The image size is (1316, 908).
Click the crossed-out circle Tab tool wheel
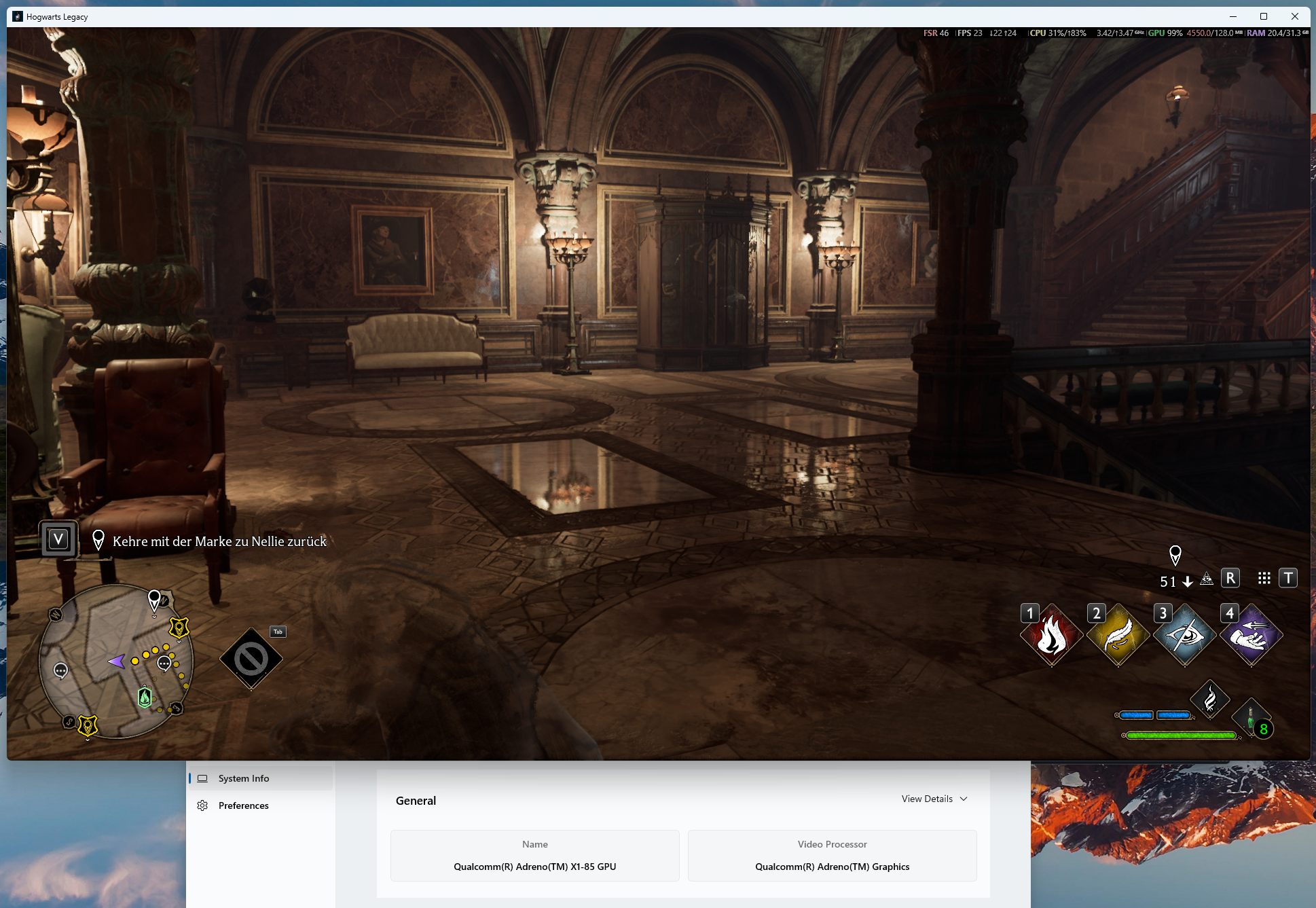tap(251, 659)
